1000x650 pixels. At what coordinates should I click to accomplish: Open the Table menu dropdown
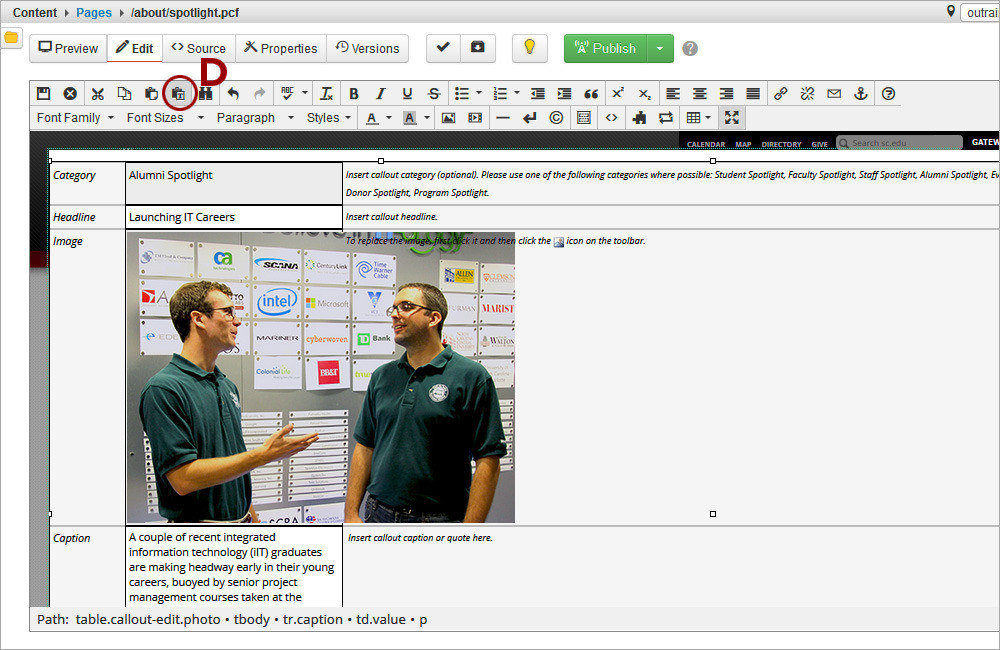[698, 117]
